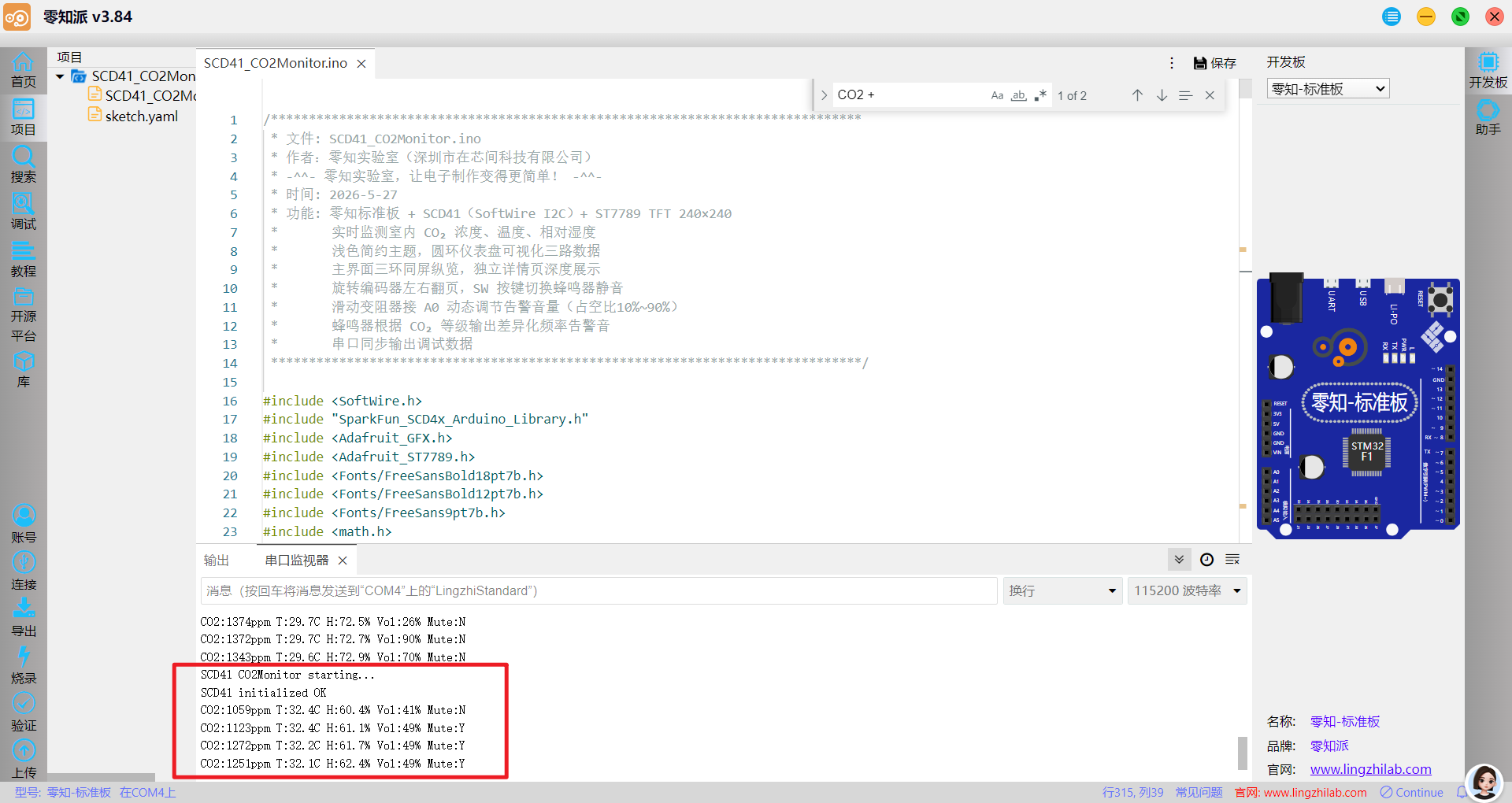This screenshot has width=1512, height=803.
Task: Click the serial message input field
Action: tap(599, 590)
